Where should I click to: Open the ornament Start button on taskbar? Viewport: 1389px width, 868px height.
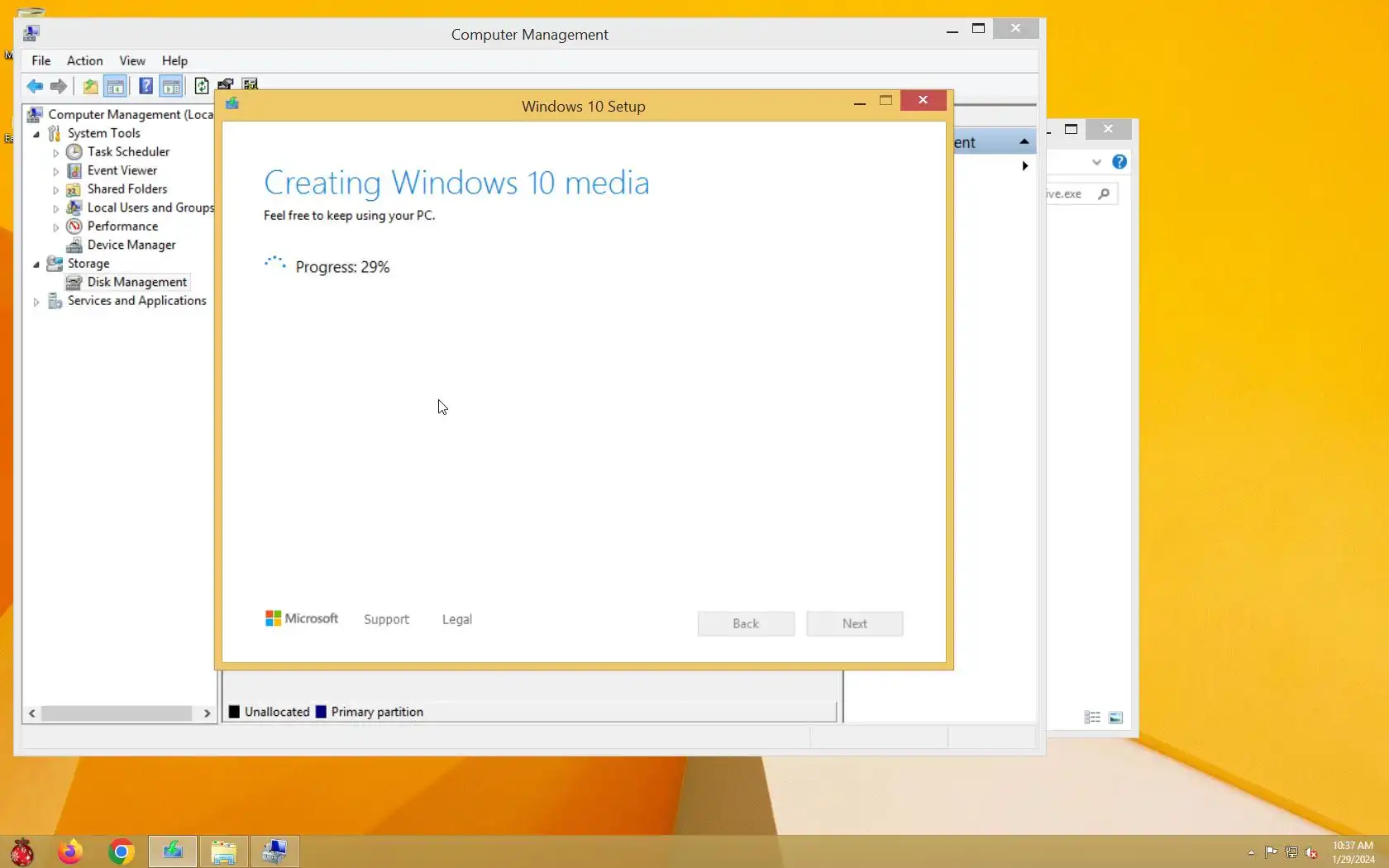22,851
